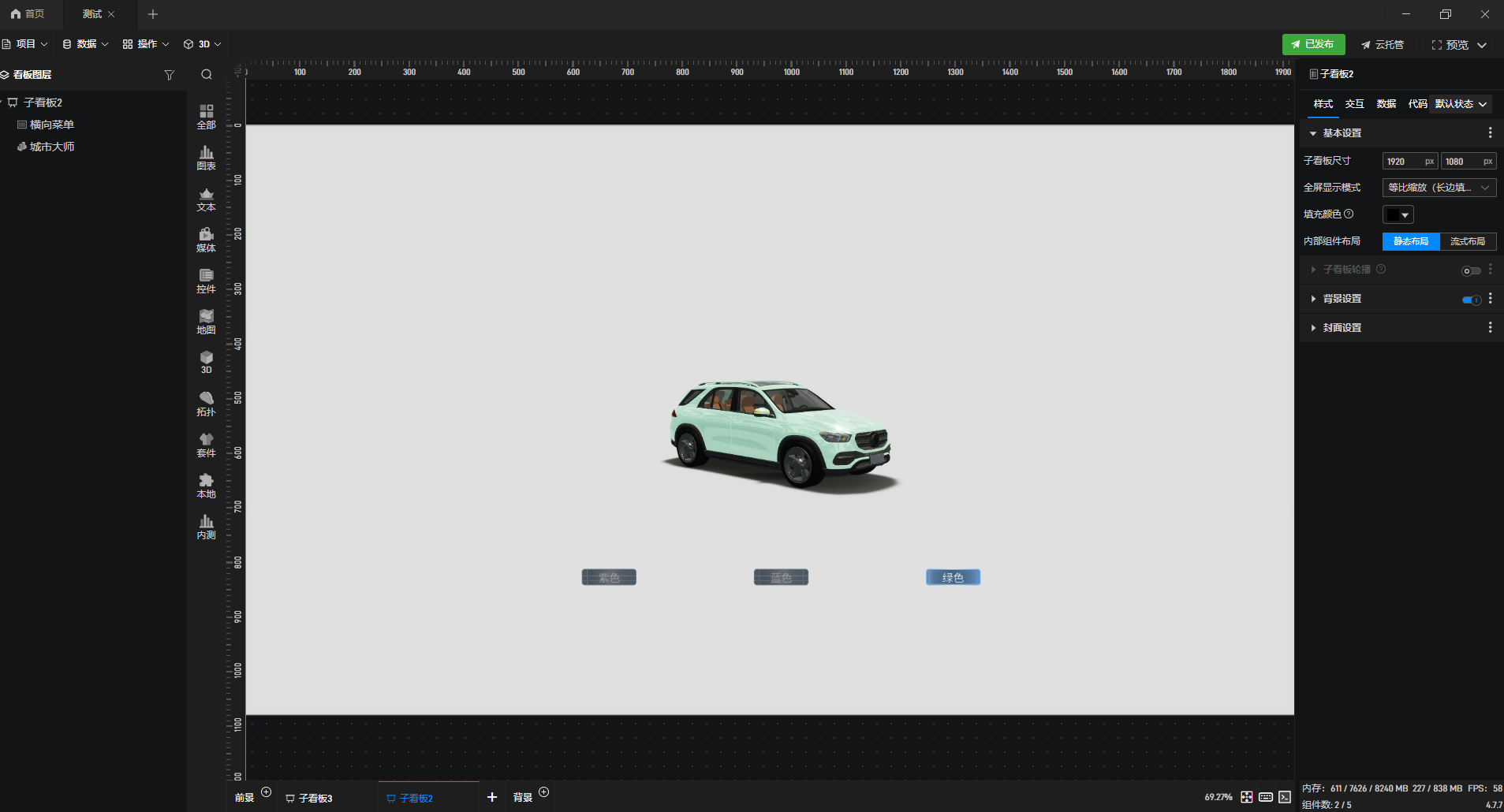The image size is (1504, 812).
Task: Open the 内测 beta components category
Action: click(x=206, y=527)
